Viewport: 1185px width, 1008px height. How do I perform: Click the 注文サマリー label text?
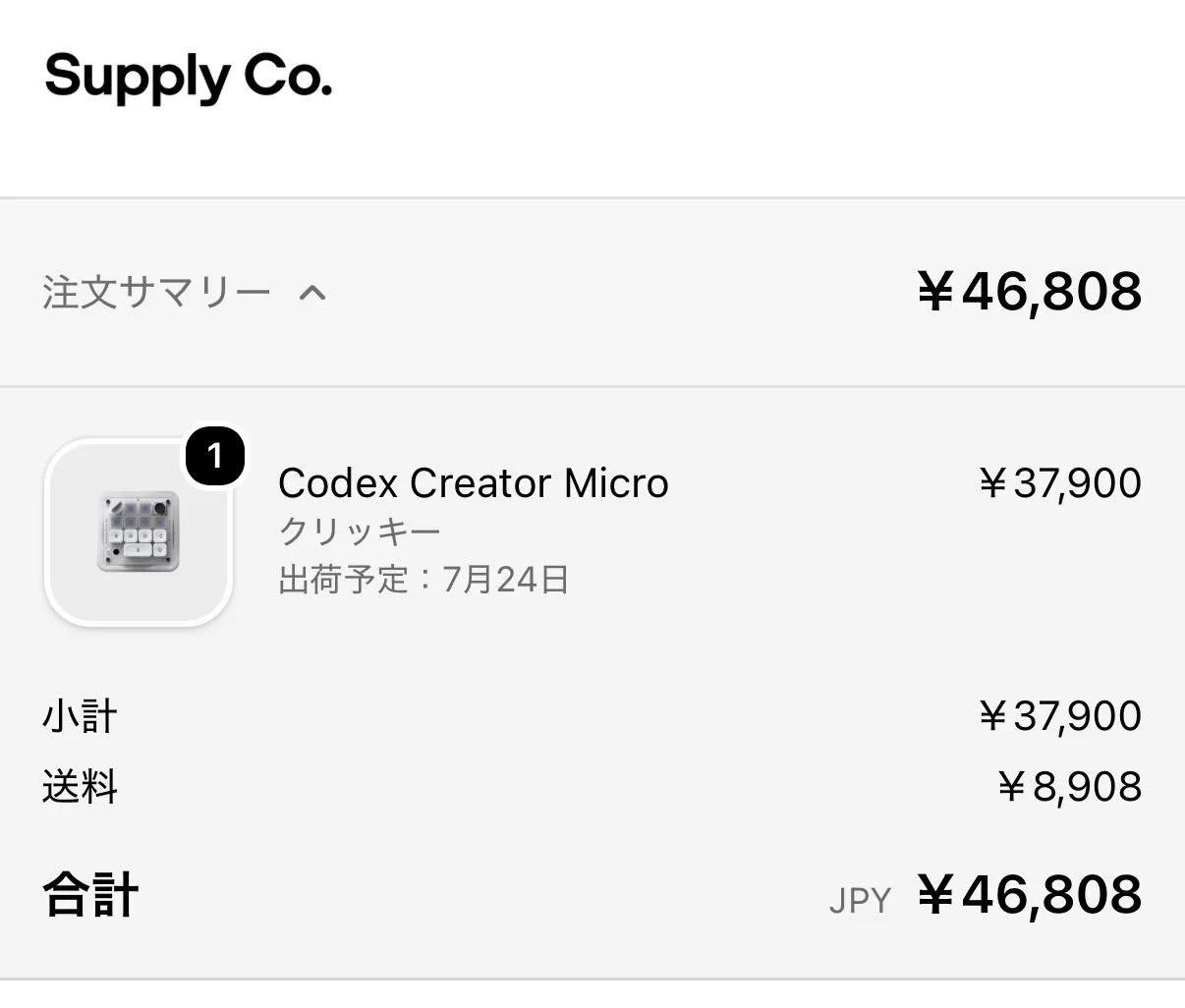tap(156, 292)
